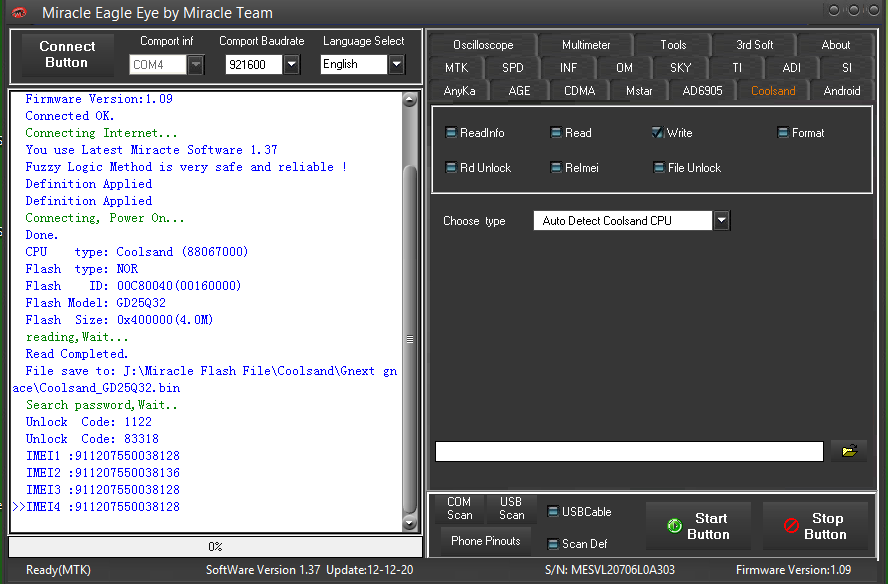888x584 pixels.
Task: Open the SPD tab
Action: point(513,68)
